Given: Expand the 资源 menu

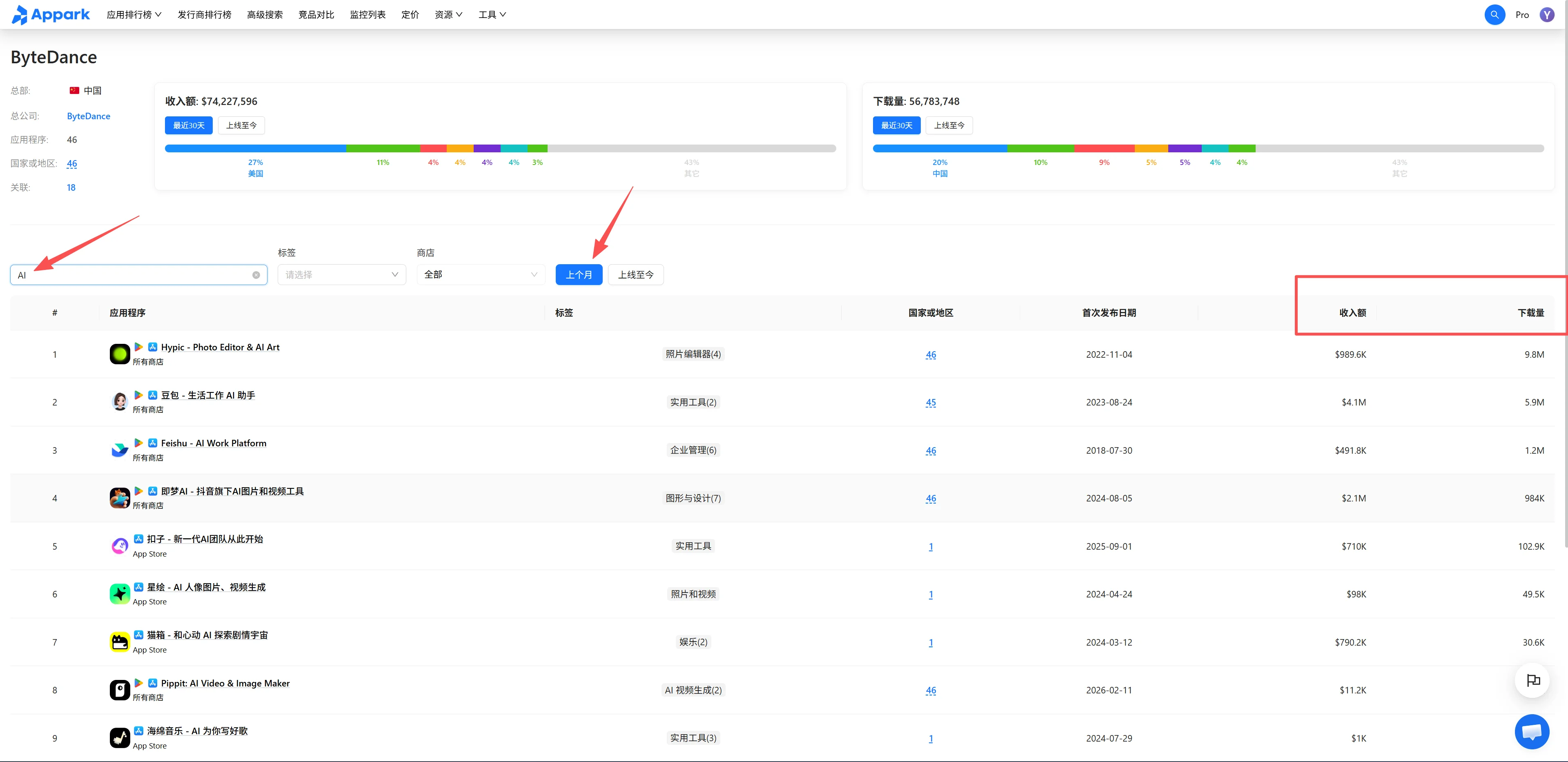Looking at the screenshot, I should [x=449, y=15].
